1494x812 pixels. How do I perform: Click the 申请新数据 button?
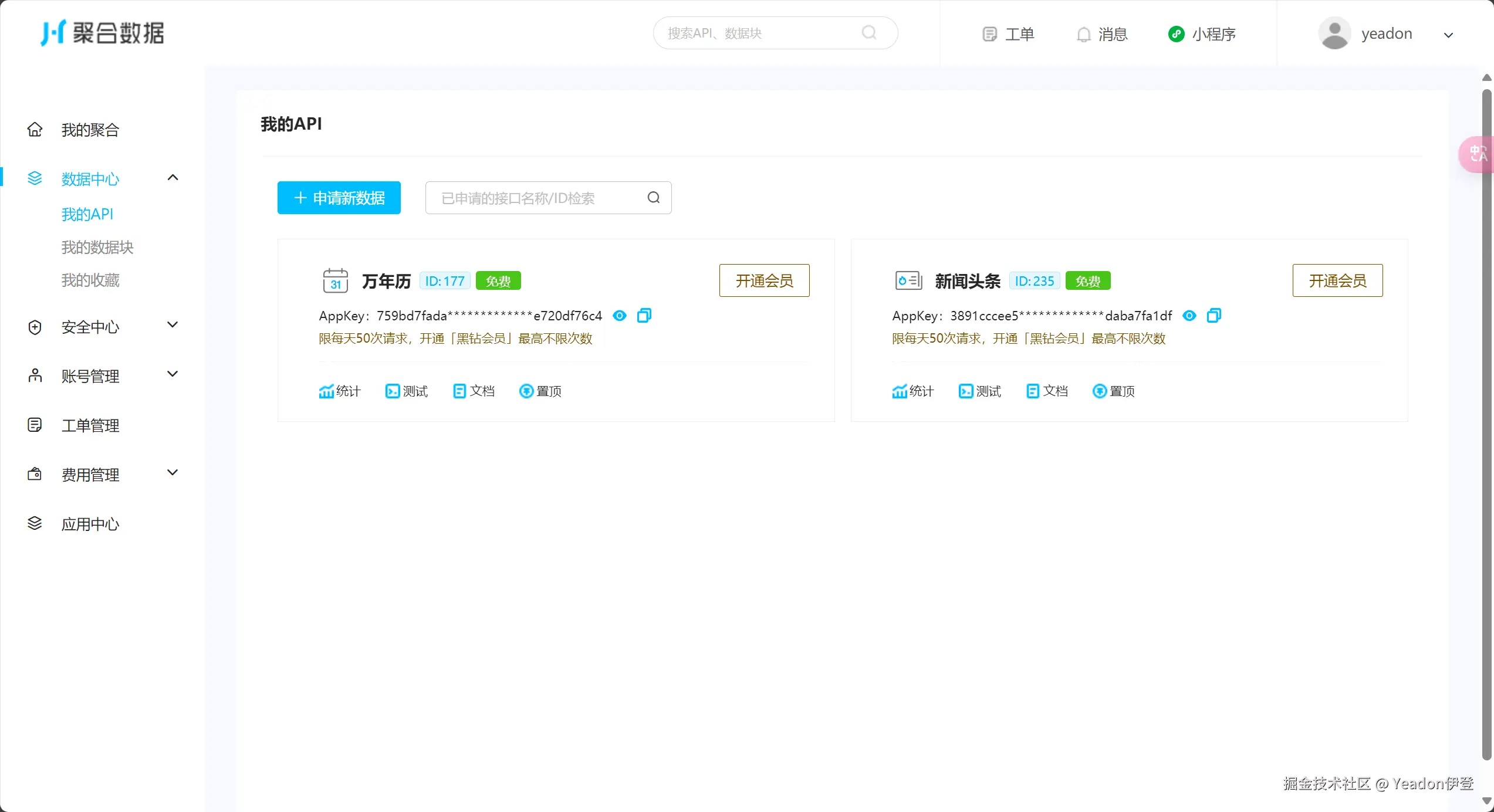339,198
